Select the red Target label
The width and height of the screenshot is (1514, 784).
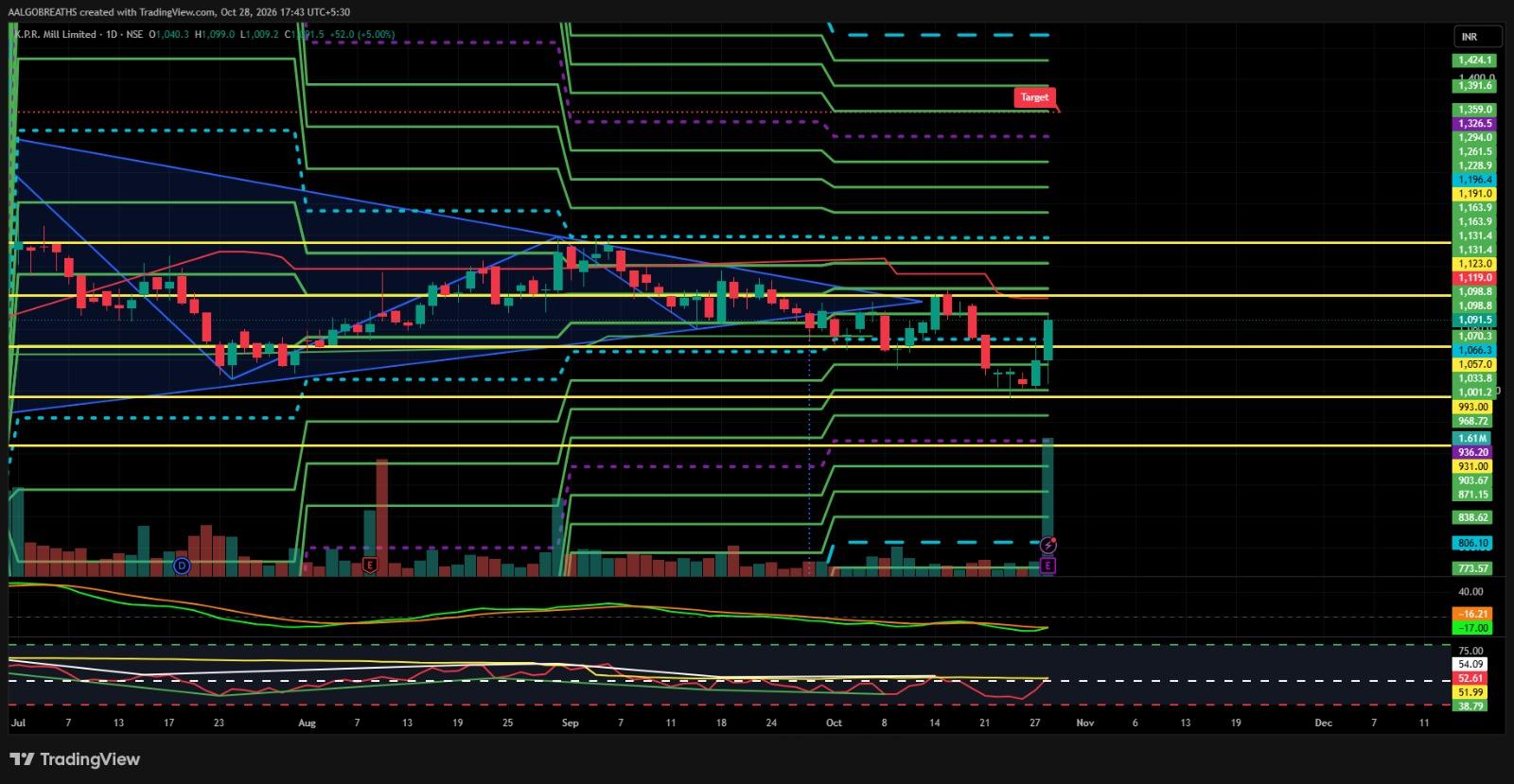[x=1034, y=96]
